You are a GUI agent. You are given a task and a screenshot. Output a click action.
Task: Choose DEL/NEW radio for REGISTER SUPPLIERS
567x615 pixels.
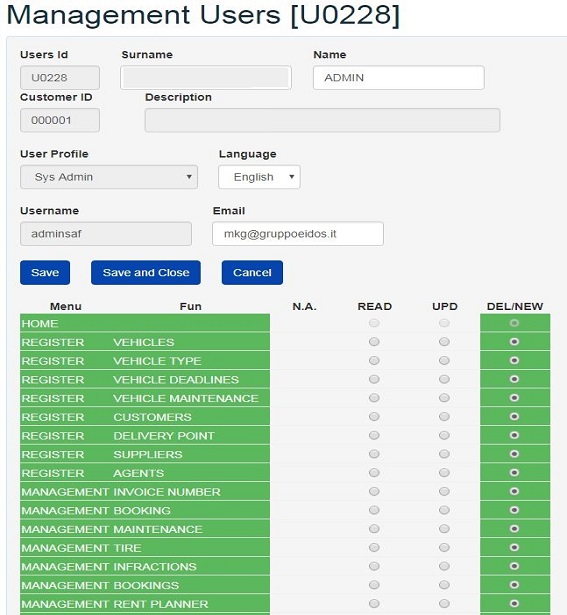(x=514, y=454)
